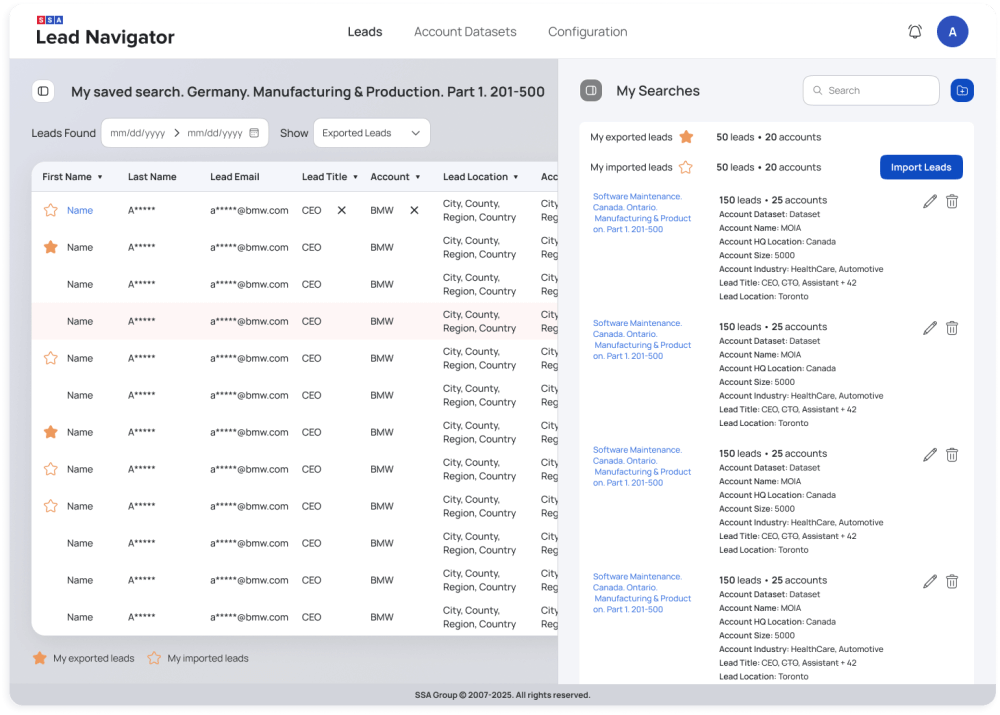This screenshot has width=1000, height=715.
Task: Click the 'Leads Found' label
Action: tap(63, 133)
